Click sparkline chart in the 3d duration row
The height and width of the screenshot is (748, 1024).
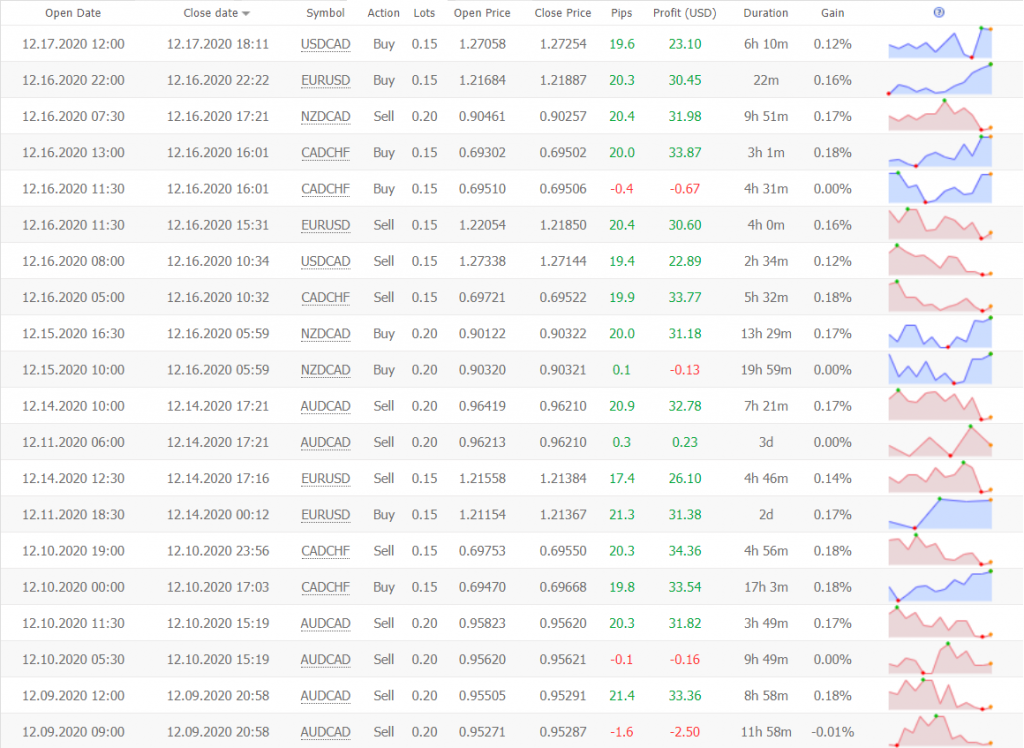940,441
